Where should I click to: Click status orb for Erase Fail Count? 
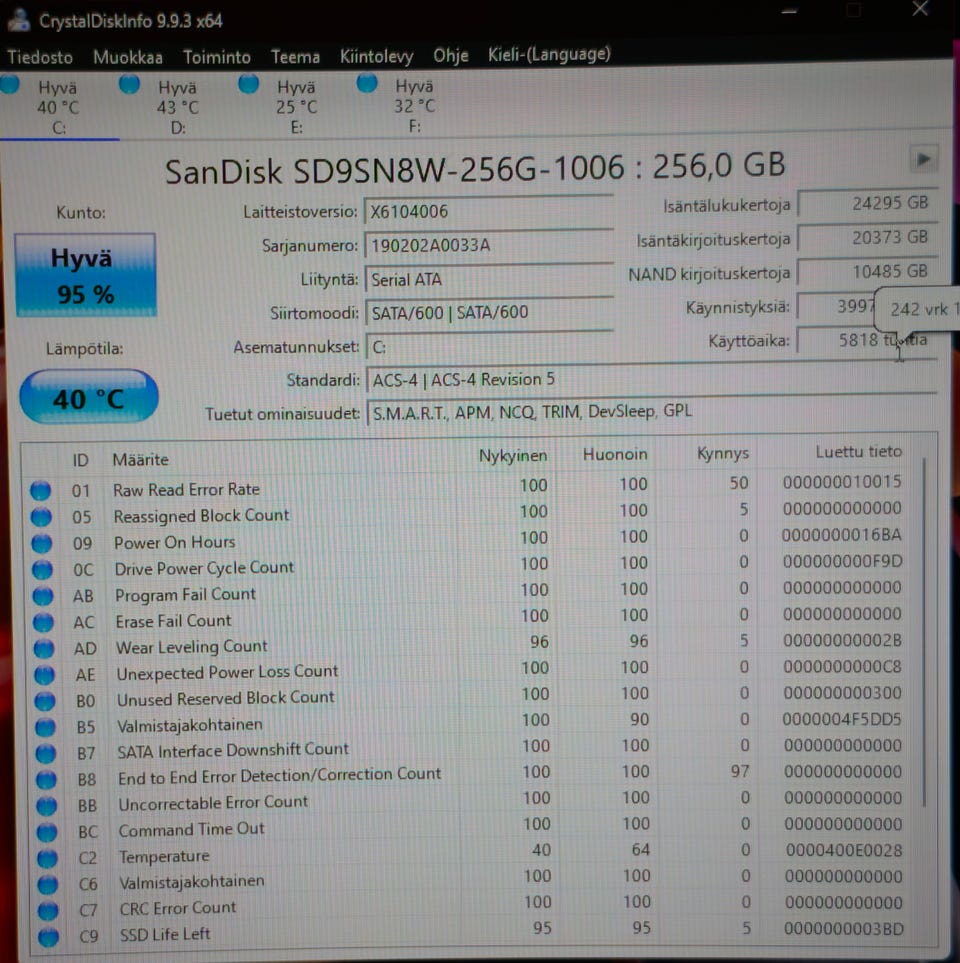click(43, 622)
